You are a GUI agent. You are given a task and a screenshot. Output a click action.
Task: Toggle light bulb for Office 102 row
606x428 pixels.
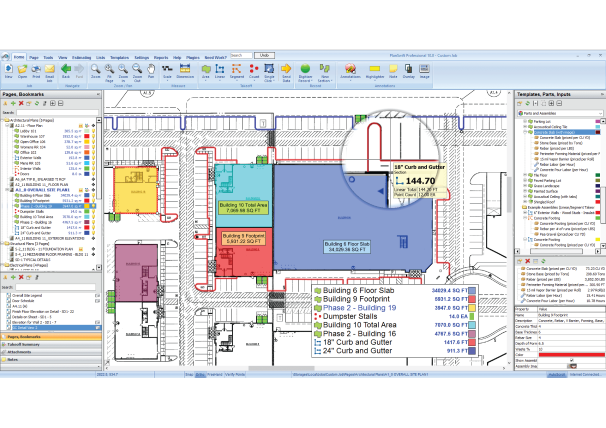[93, 153]
